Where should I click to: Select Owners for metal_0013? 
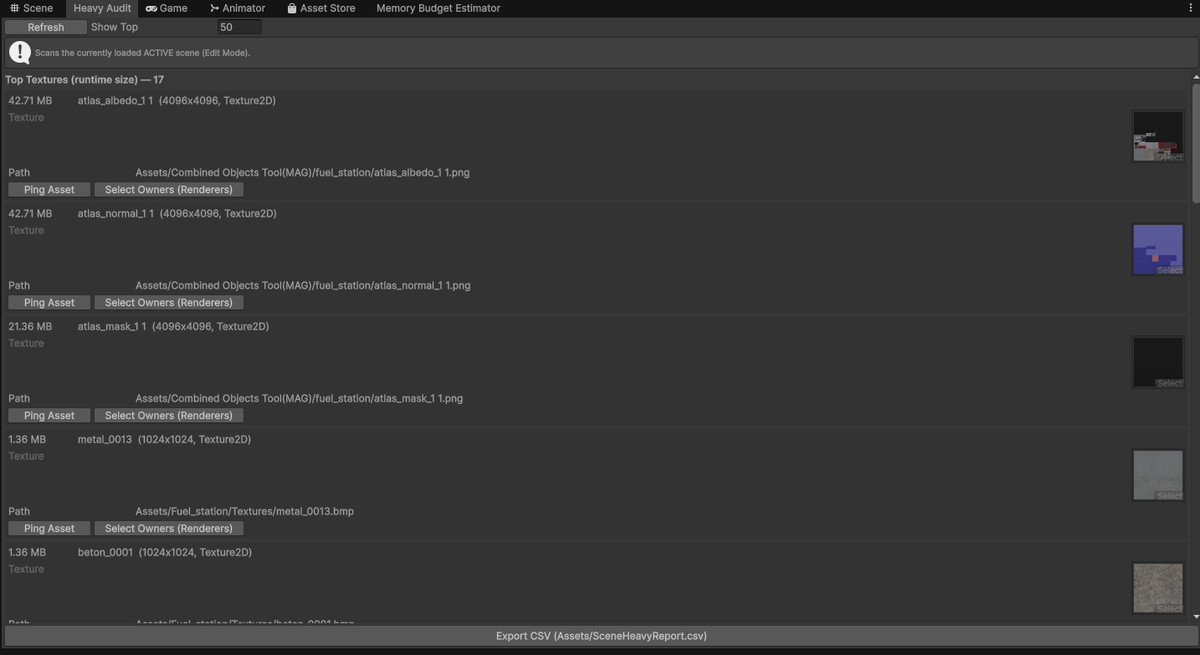(169, 528)
